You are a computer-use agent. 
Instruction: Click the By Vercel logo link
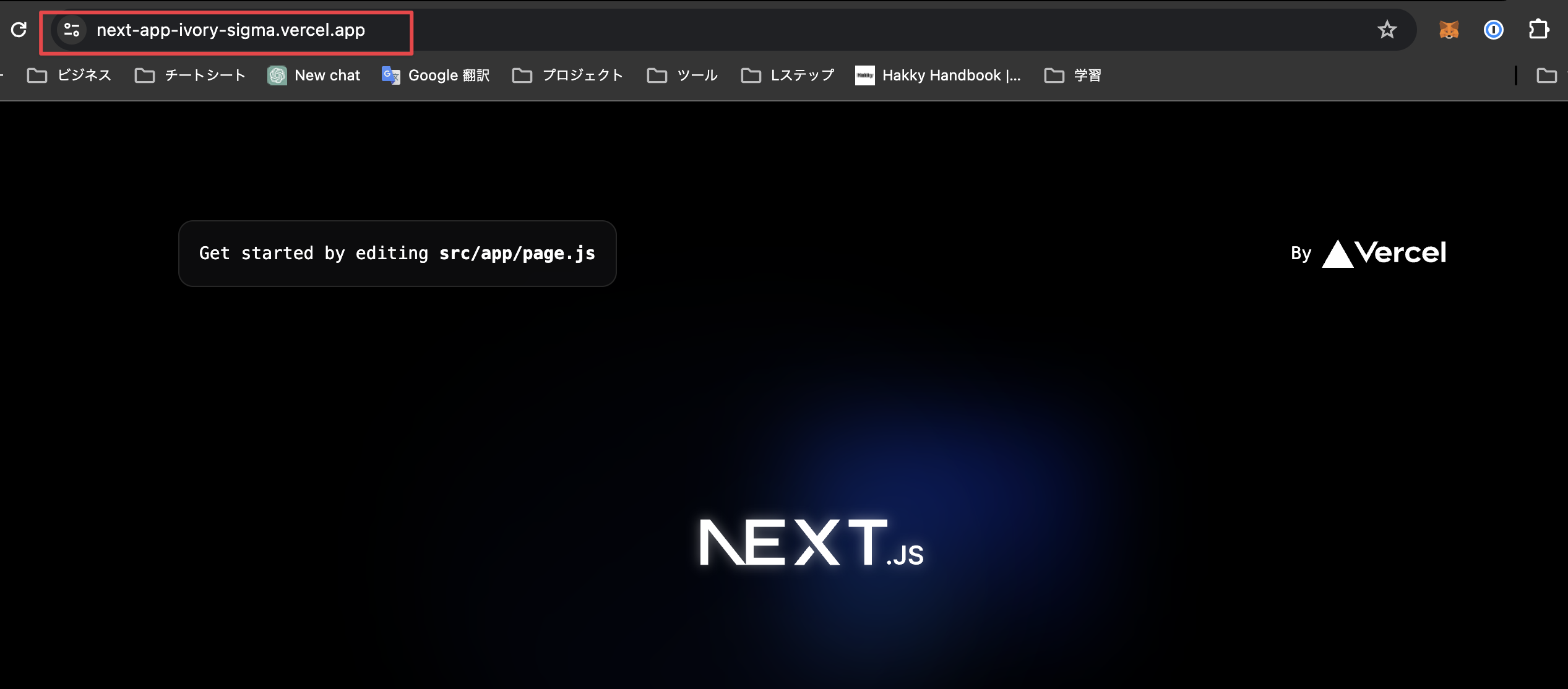[x=1368, y=253]
